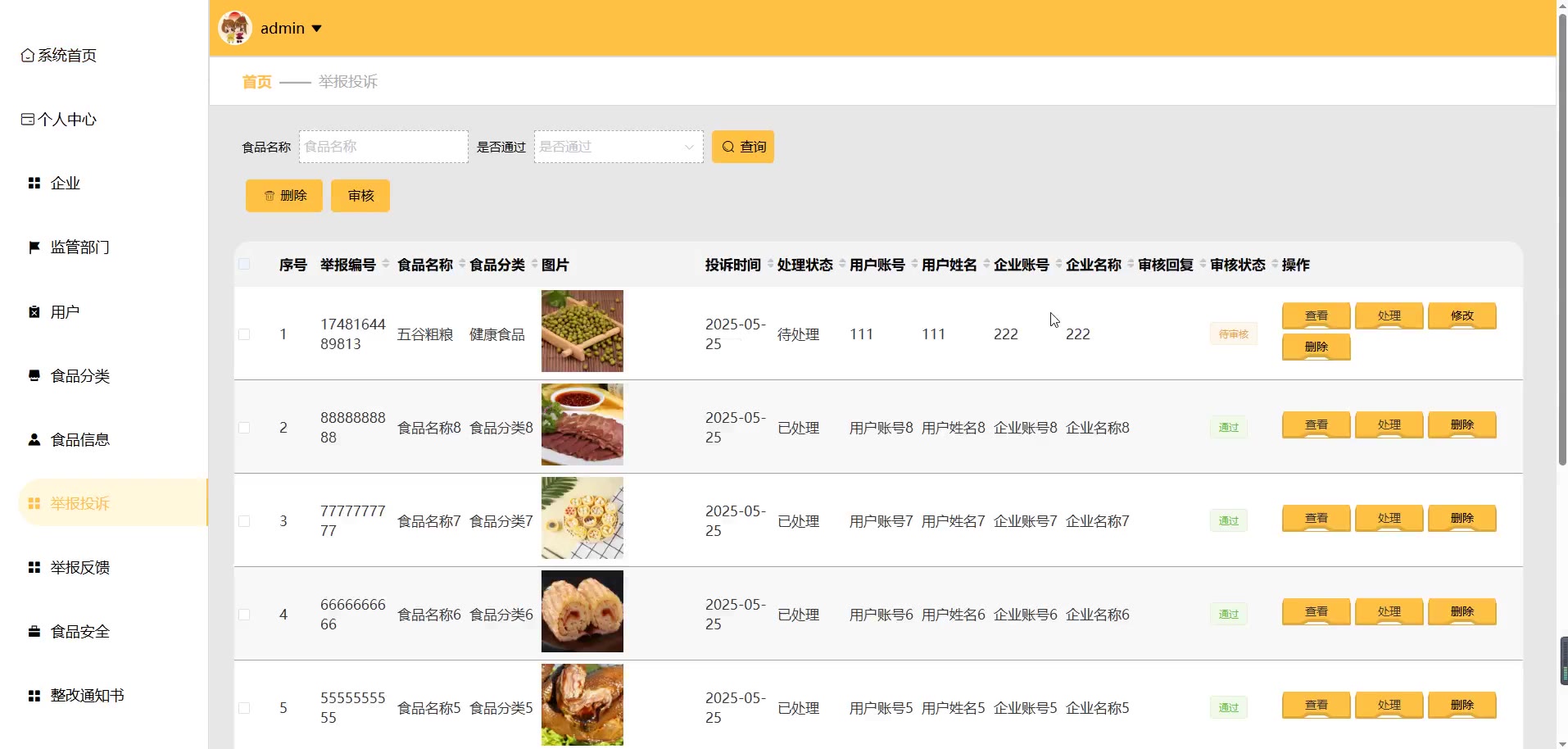Click the 食品信息 person icon

pyautogui.click(x=34, y=440)
